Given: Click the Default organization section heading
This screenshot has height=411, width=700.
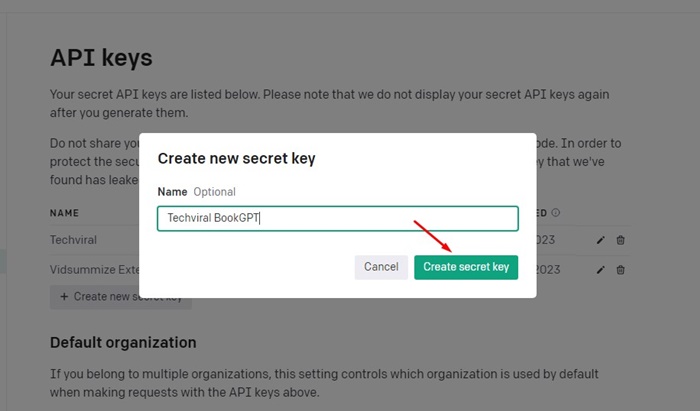Looking at the screenshot, I should 123,342.
